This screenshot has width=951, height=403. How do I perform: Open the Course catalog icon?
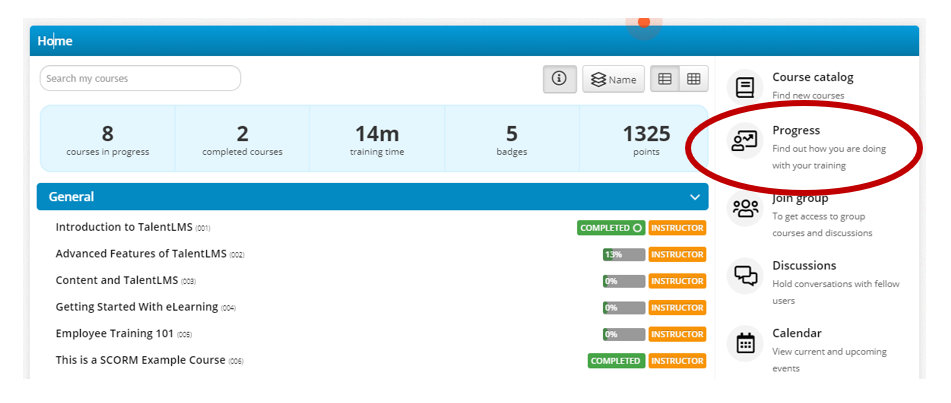pos(745,87)
